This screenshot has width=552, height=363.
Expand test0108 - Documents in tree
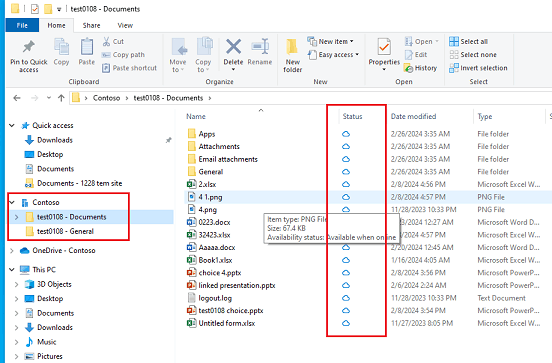[17, 217]
